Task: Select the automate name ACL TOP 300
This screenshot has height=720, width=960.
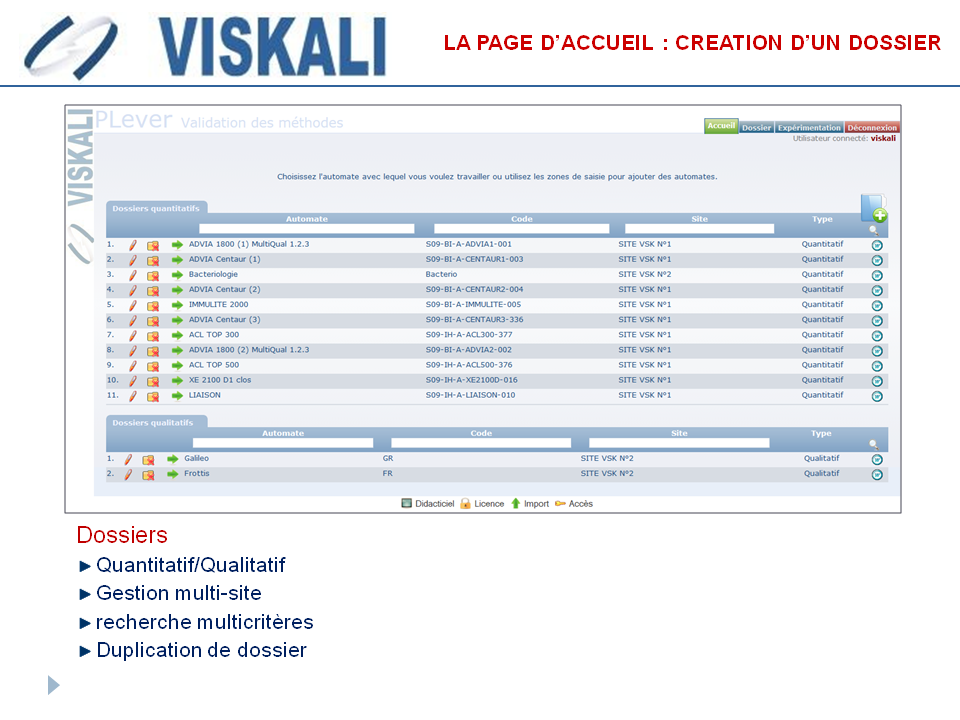Action: [x=214, y=334]
